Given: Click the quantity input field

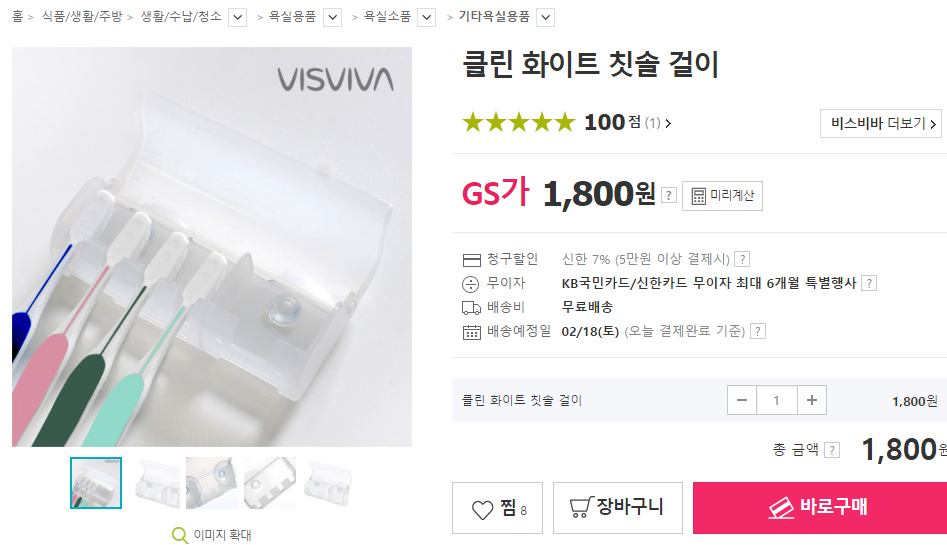Looking at the screenshot, I should point(777,400).
